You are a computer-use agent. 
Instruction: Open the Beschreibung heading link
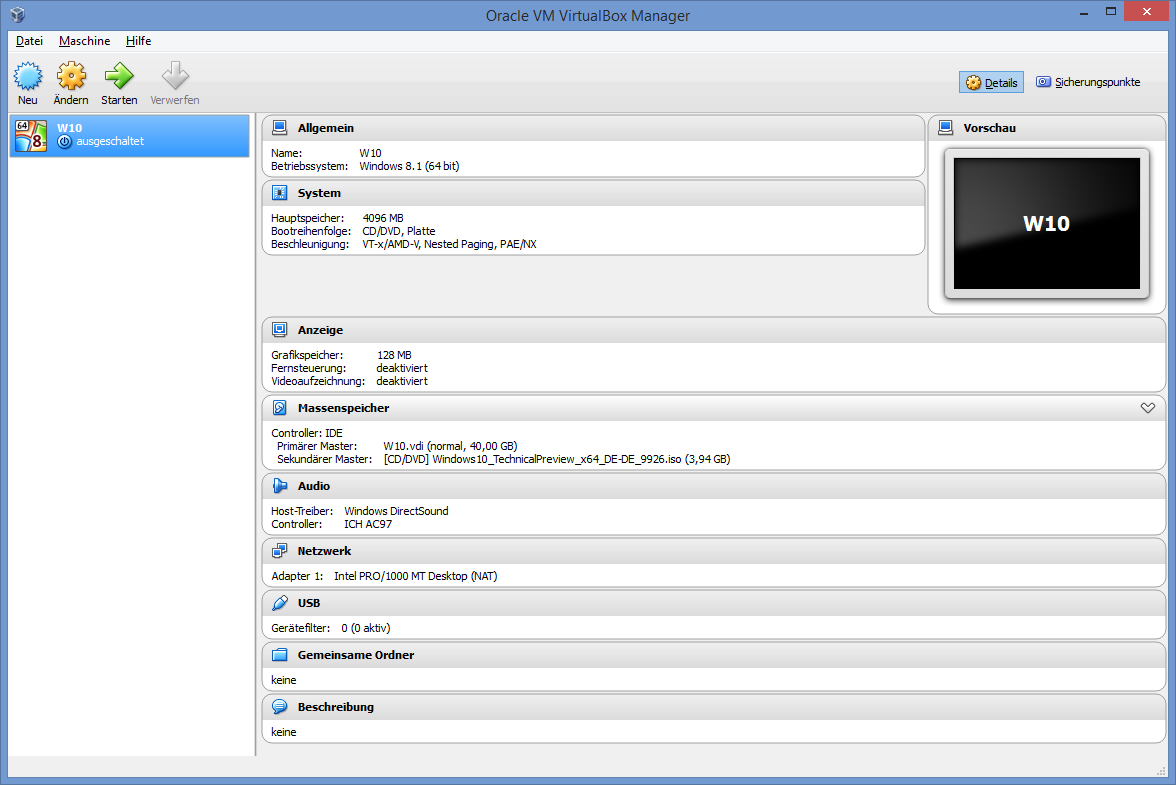coord(335,707)
